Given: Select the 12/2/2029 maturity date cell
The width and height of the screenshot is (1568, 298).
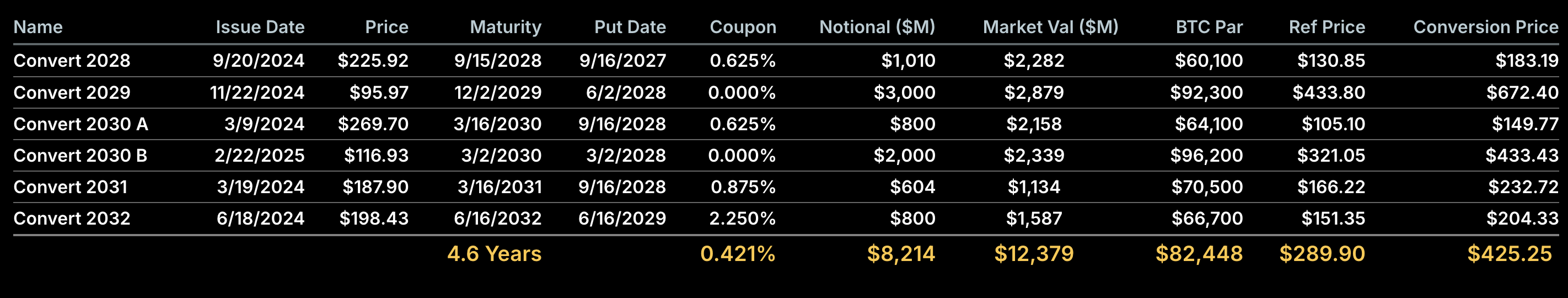Looking at the screenshot, I should tap(498, 92).
